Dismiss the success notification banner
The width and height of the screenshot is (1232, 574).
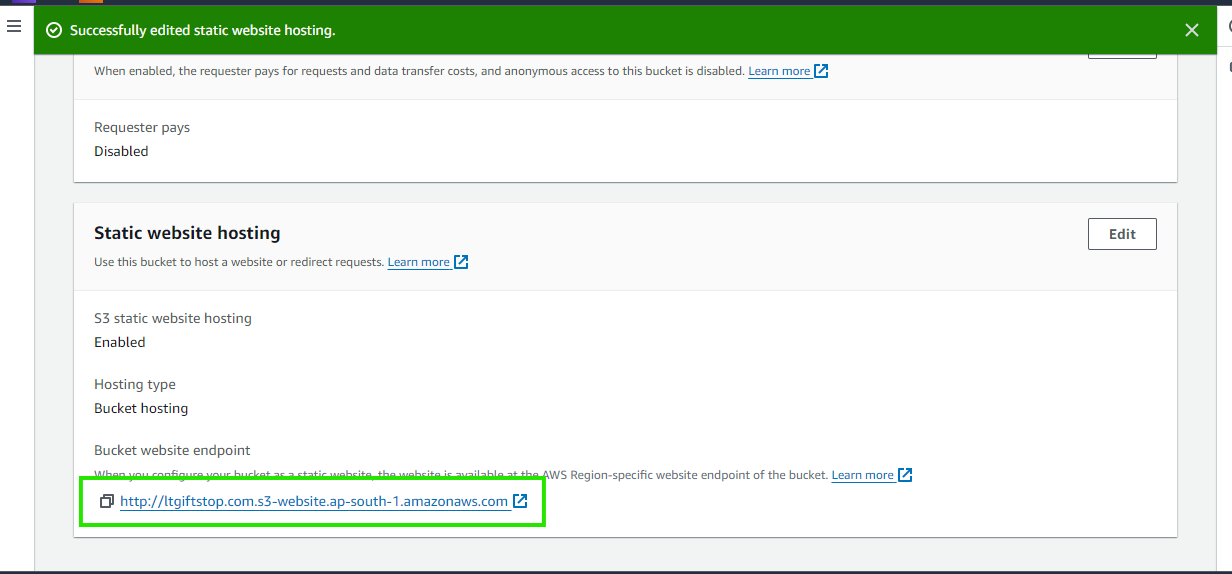pos(1192,30)
